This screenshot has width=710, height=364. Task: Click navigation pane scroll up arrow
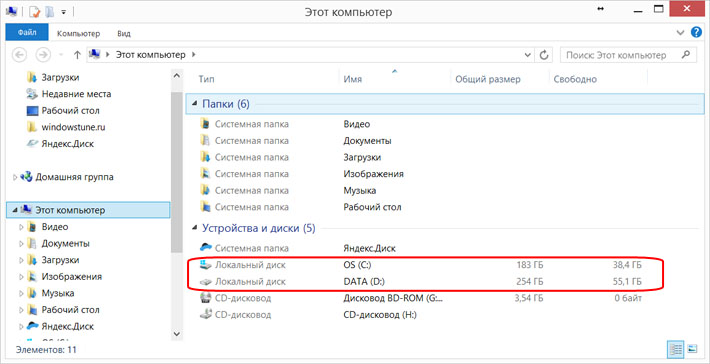tap(177, 76)
